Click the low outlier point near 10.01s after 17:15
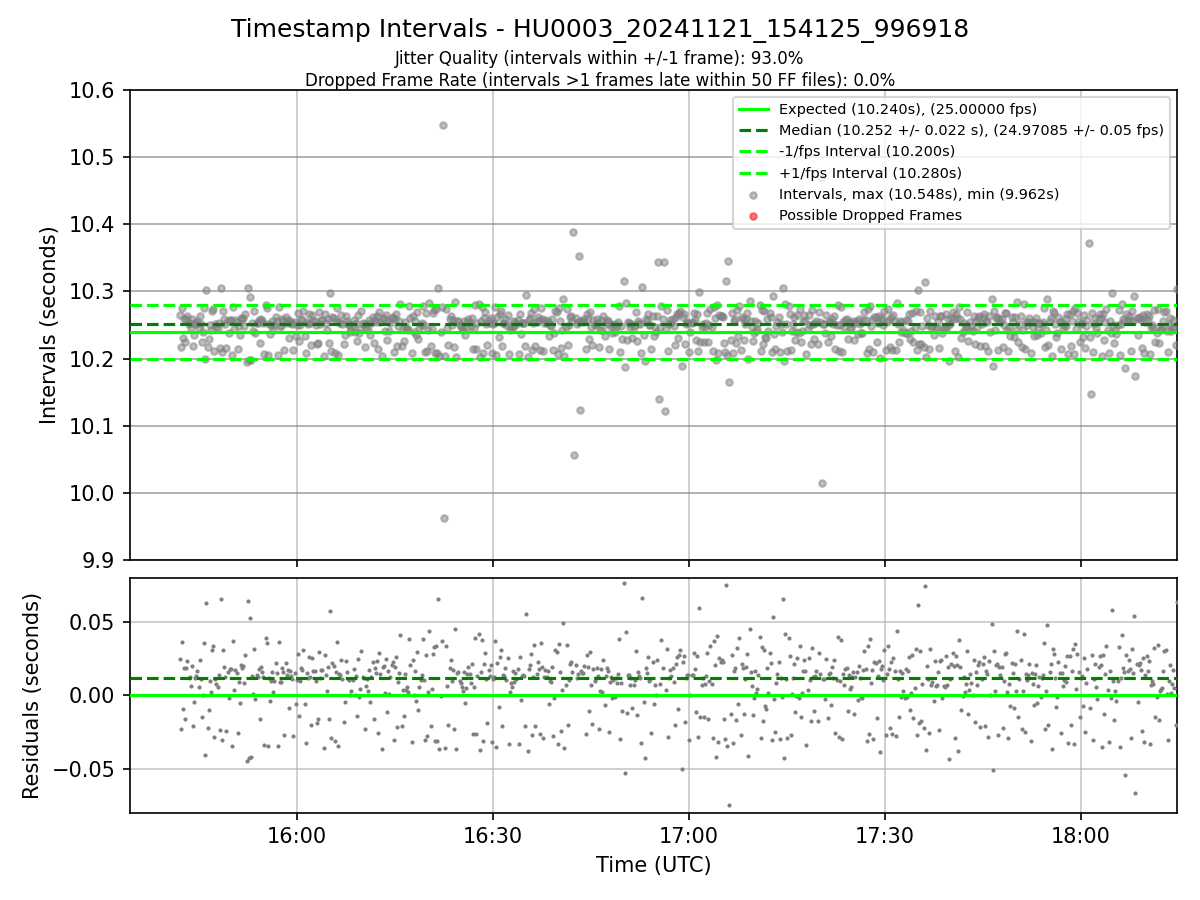This screenshot has width=1200, height=900. [822, 483]
